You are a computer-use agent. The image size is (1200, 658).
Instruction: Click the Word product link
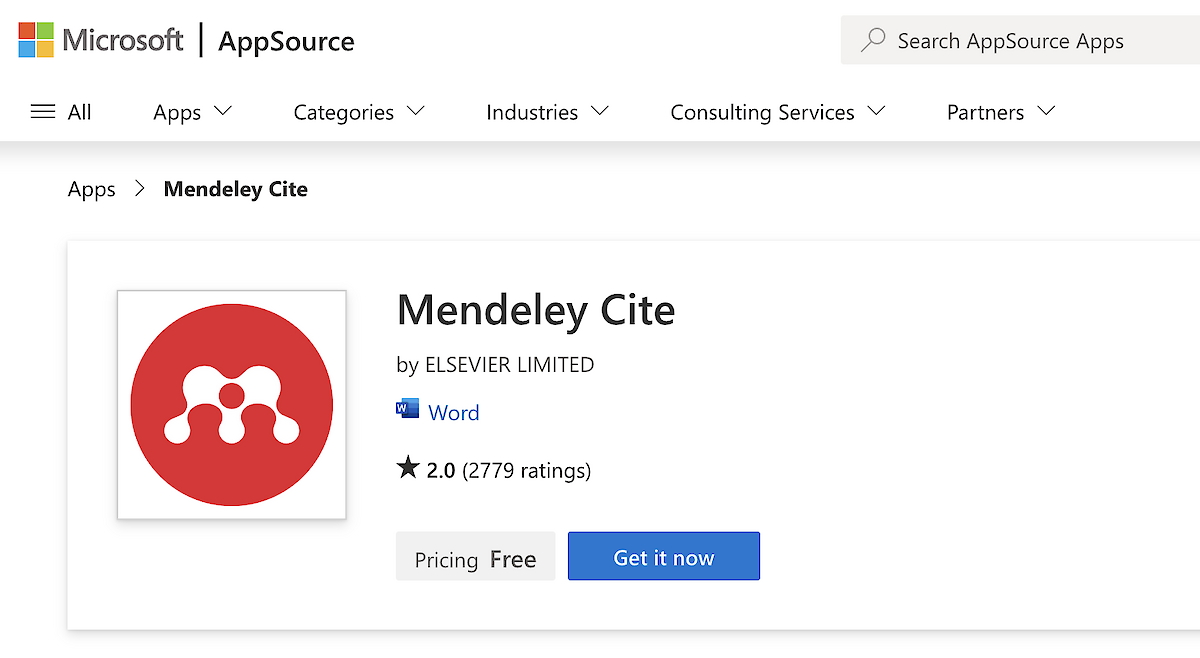[x=453, y=412]
